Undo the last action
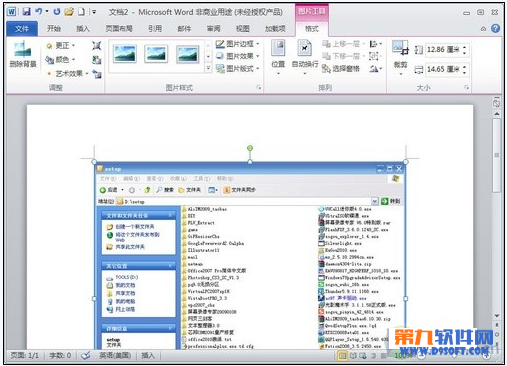The image size is (507, 366). pos(39,12)
